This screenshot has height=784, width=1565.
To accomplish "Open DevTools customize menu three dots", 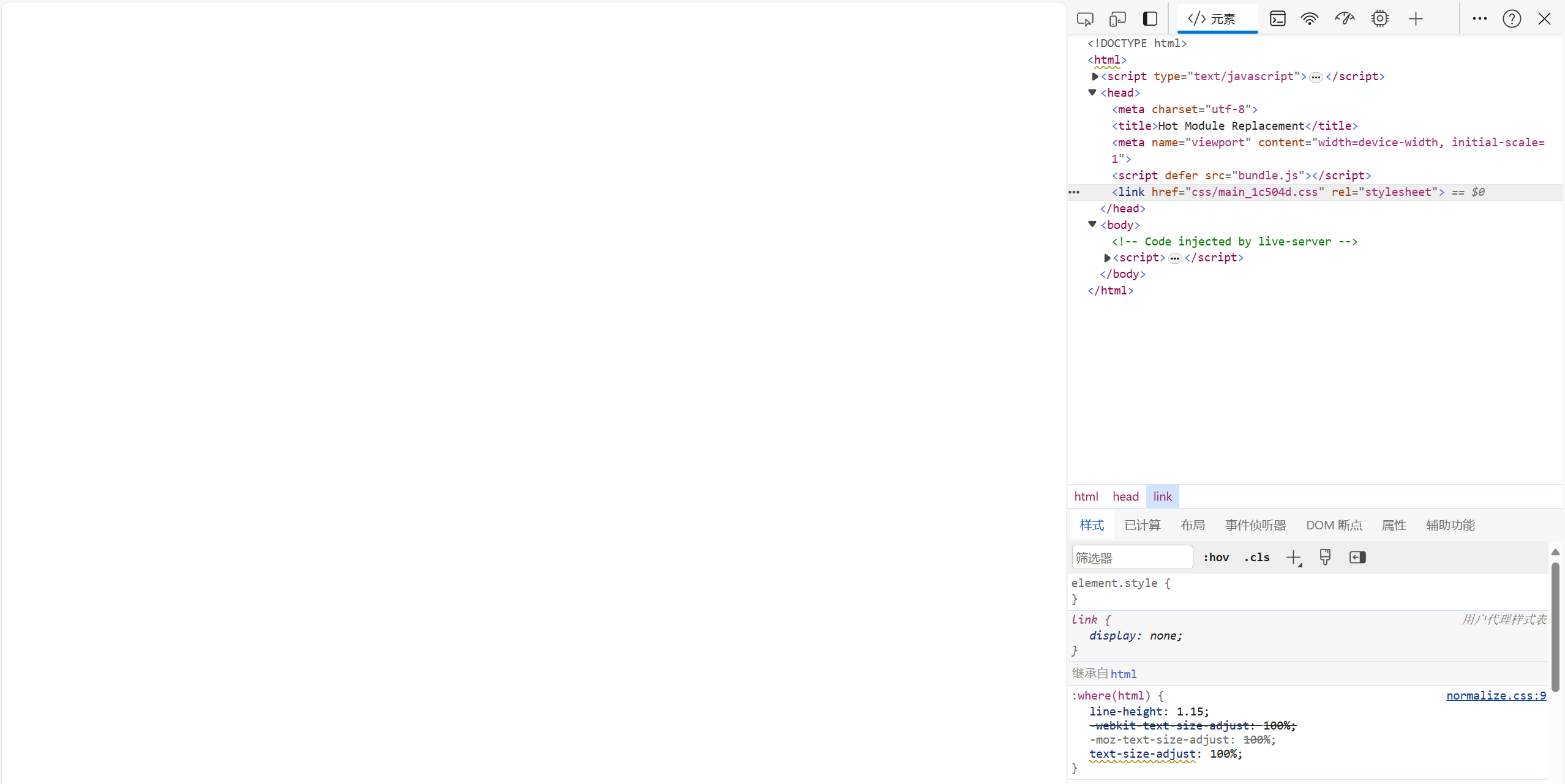I will coord(1480,19).
